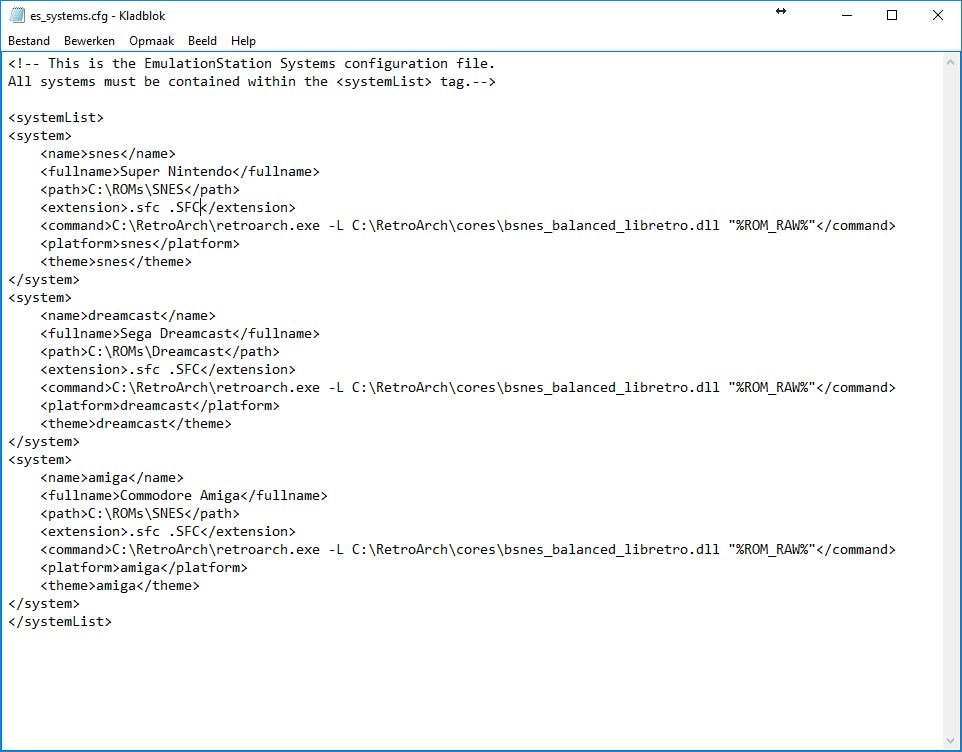Click the scrollbar up arrow
This screenshot has width=962, height=752.
point(950,61)
